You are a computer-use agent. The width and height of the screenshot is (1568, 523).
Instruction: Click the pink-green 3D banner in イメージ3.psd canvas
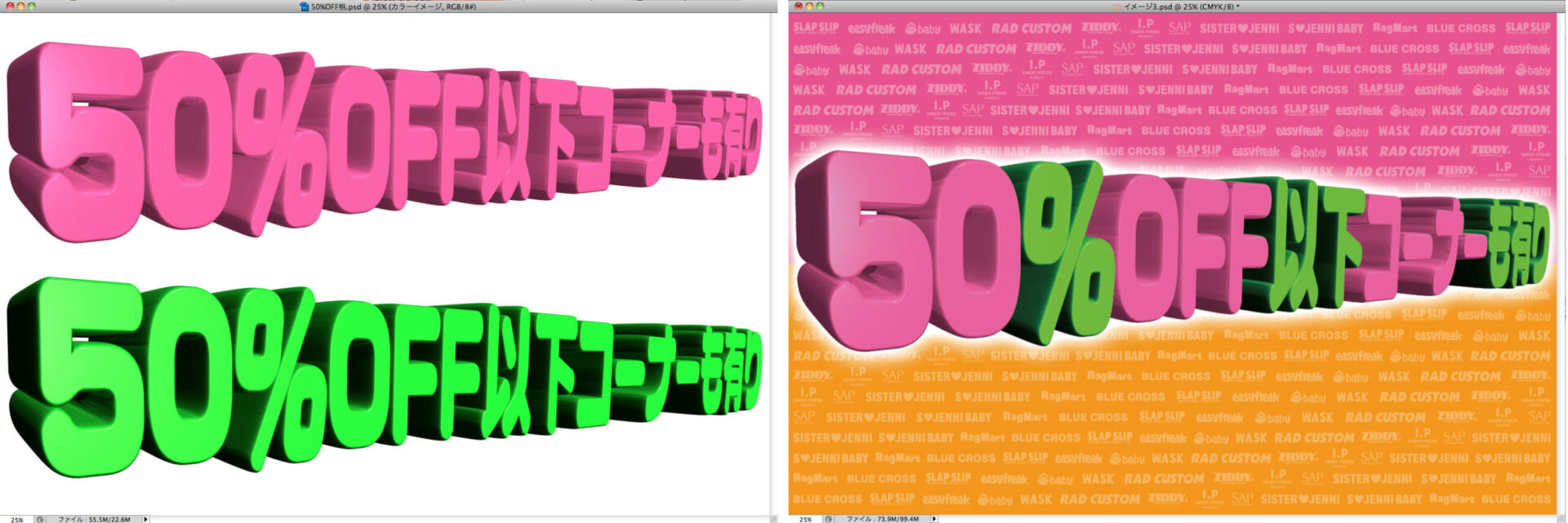[x=1173, y=249]
